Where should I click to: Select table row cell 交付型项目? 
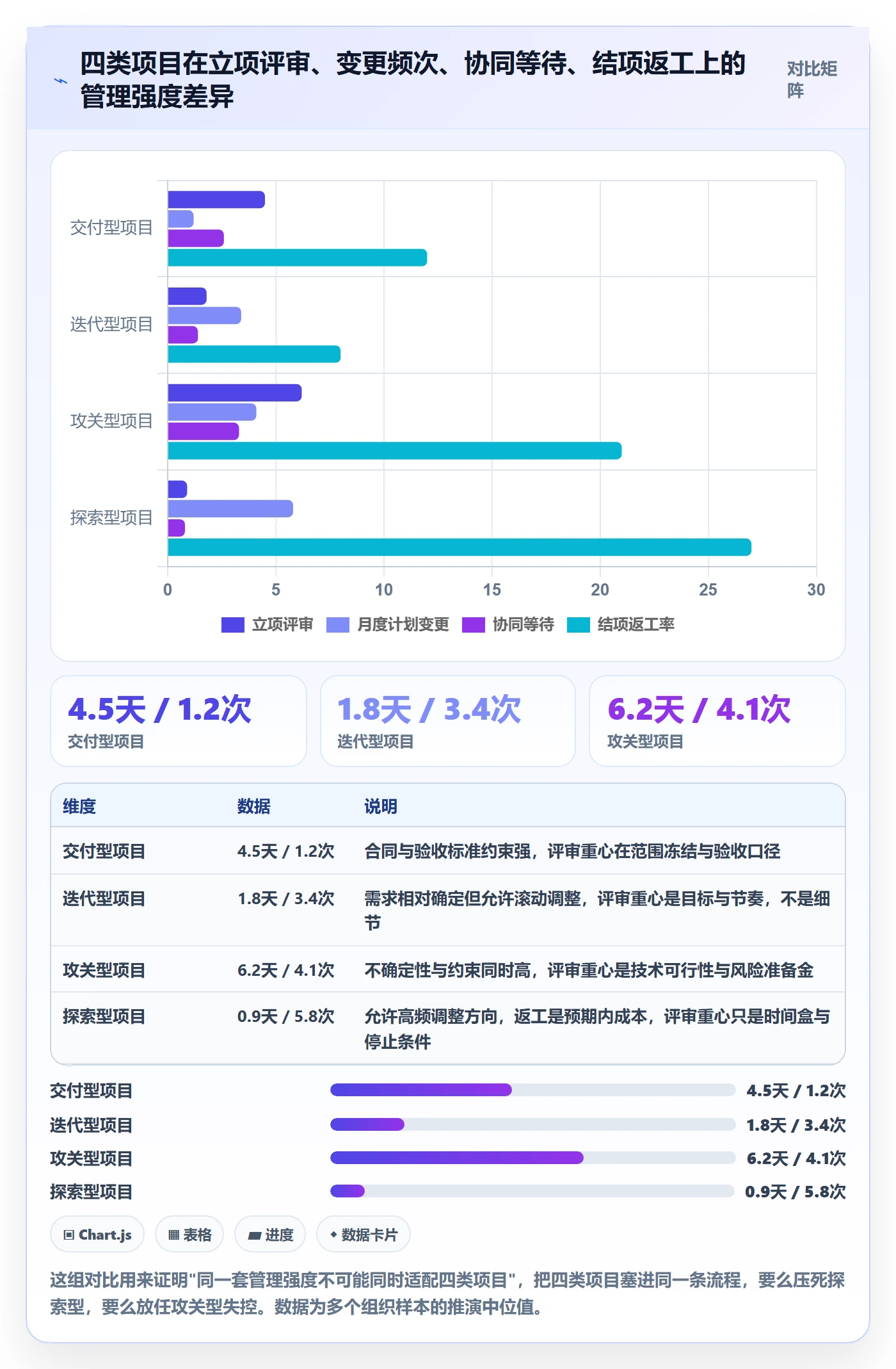[x=104, y=851]
